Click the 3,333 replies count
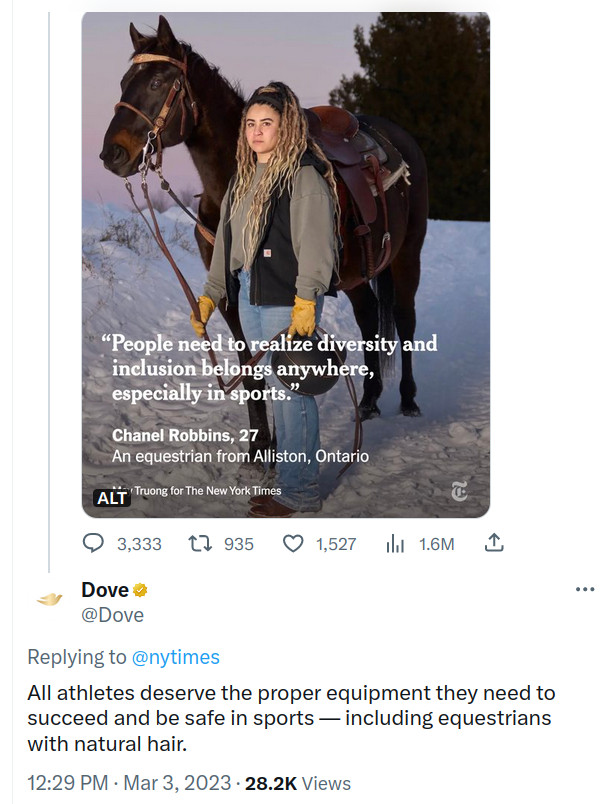The width and height of the screenshot is (604, 804). tap(139, 544)
